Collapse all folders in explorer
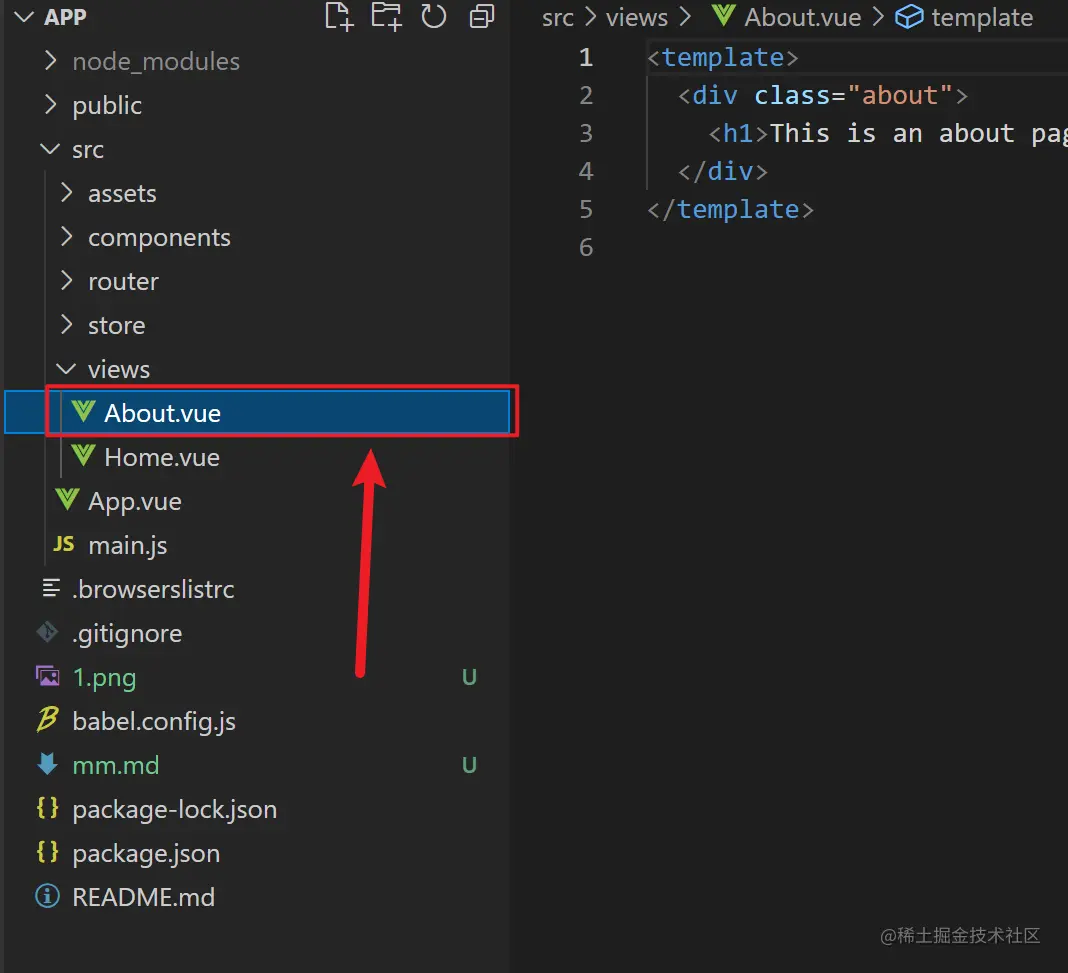1068x973 pixels. point(482,16)
